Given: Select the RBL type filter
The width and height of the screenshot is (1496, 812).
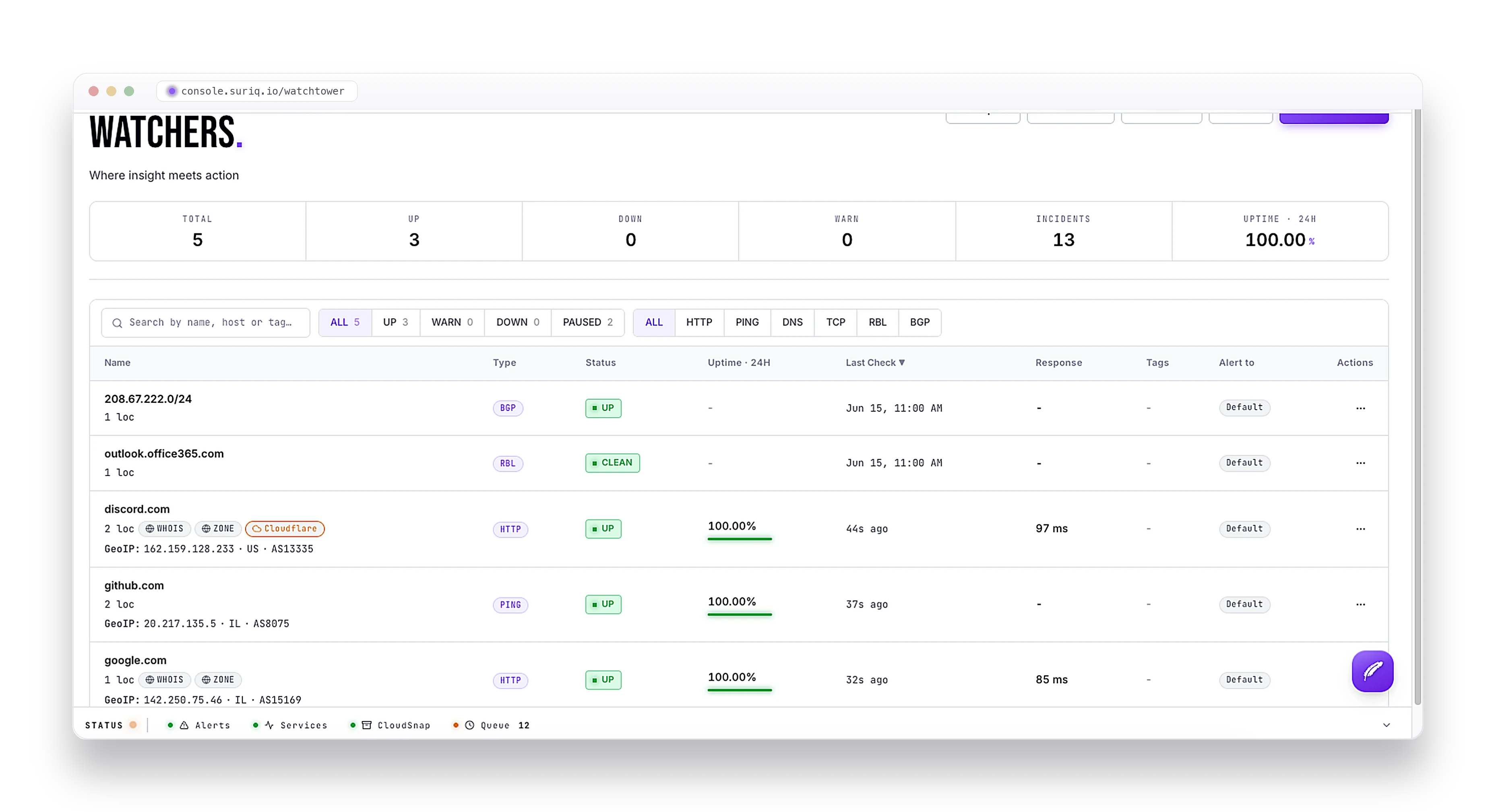Looking at the screenshot, I should coord(878,322).
